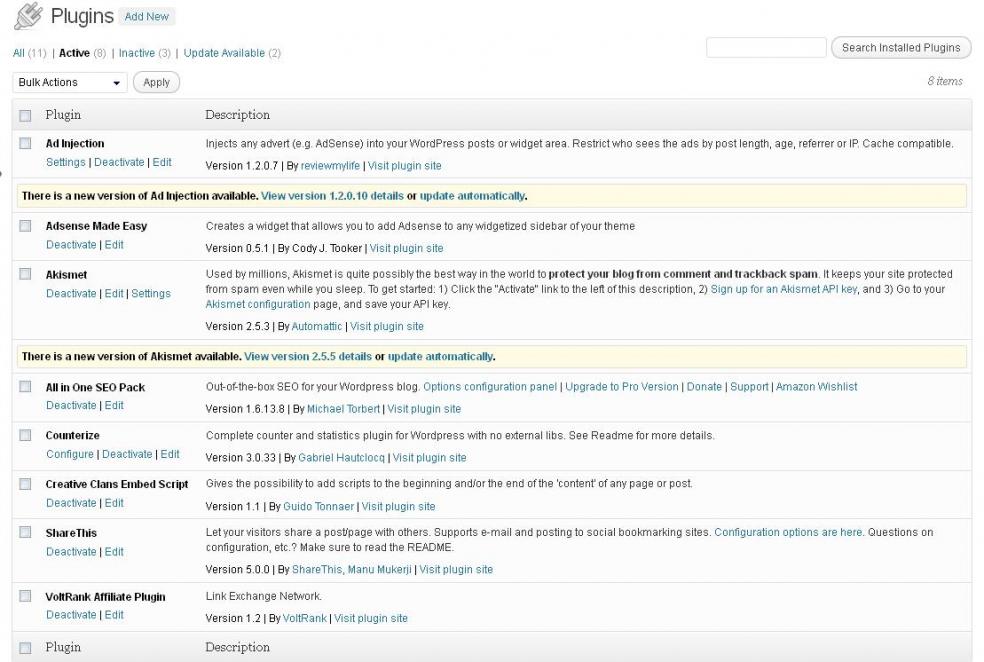Show the Update Available plugins filter

click(x=224, y=53)
